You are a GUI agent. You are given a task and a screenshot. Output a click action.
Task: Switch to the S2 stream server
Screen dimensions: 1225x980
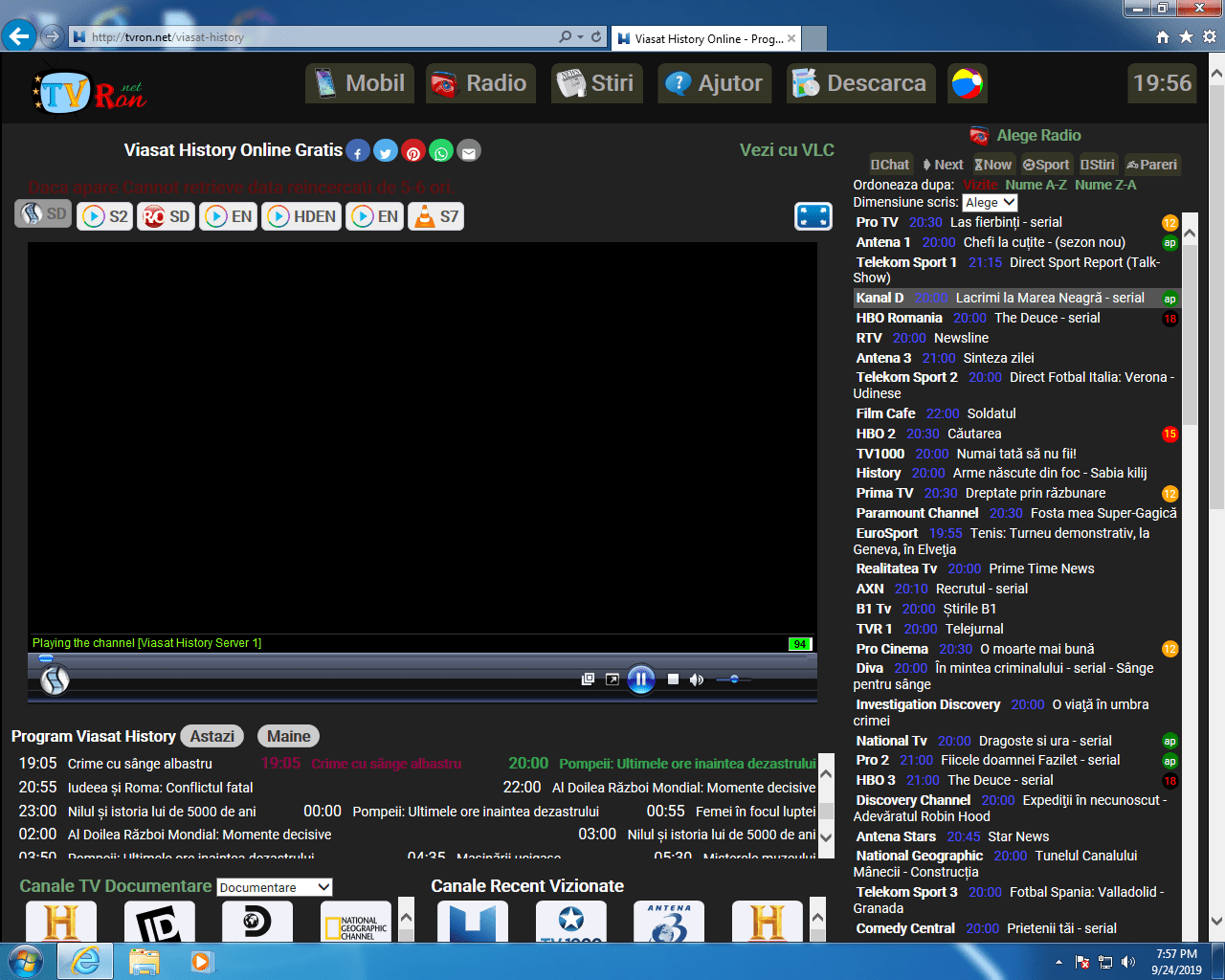pyautogui.click(x=105, y=216)
